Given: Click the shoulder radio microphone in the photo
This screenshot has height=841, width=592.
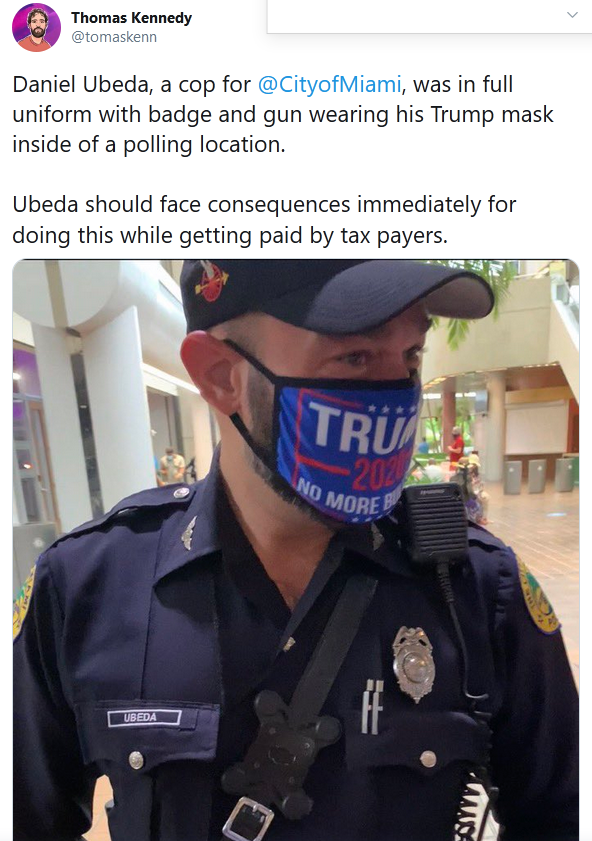Looking at the screenshot, I should point(434,523).
